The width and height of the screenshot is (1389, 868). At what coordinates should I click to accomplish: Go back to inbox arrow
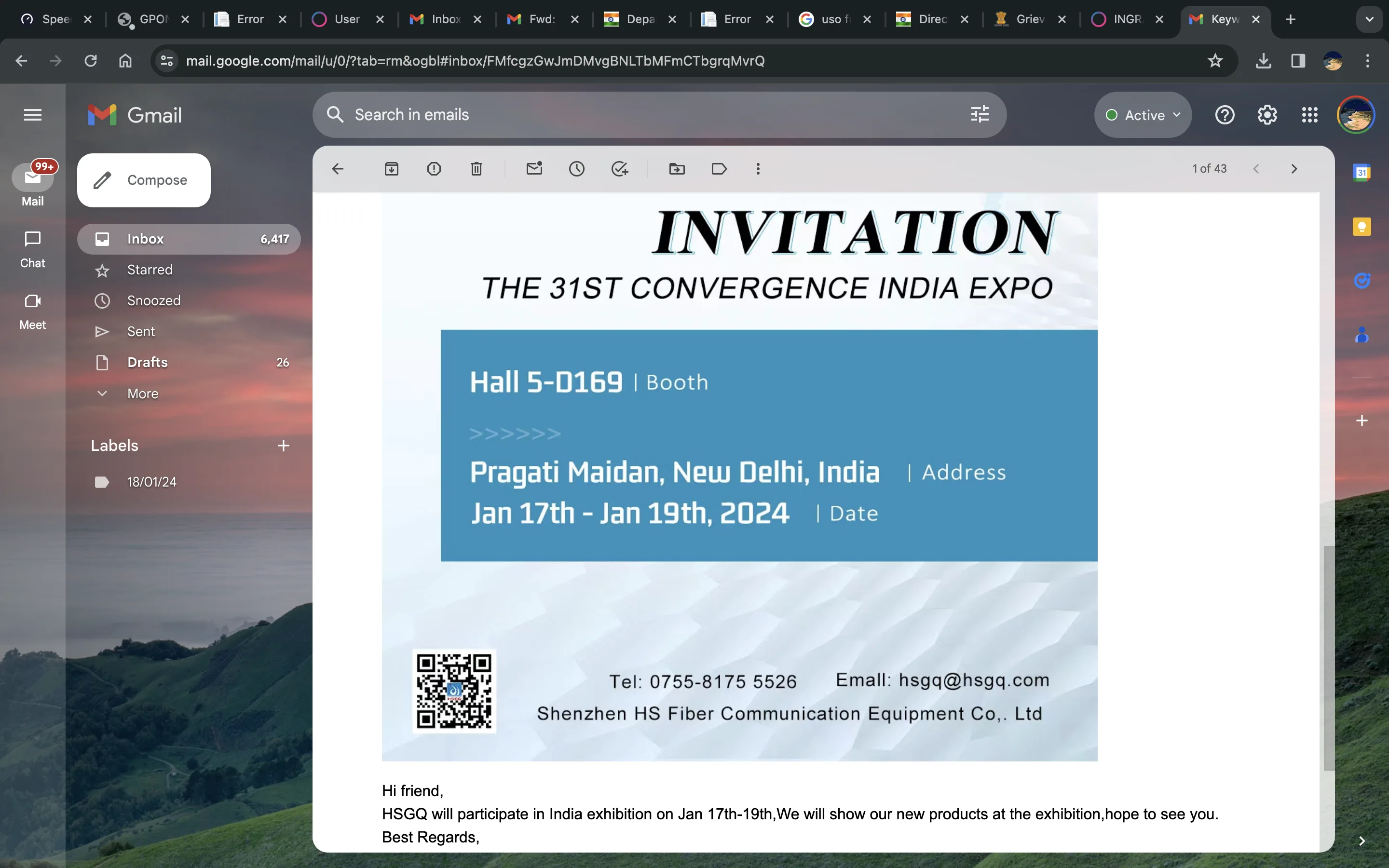coord(338,169)
